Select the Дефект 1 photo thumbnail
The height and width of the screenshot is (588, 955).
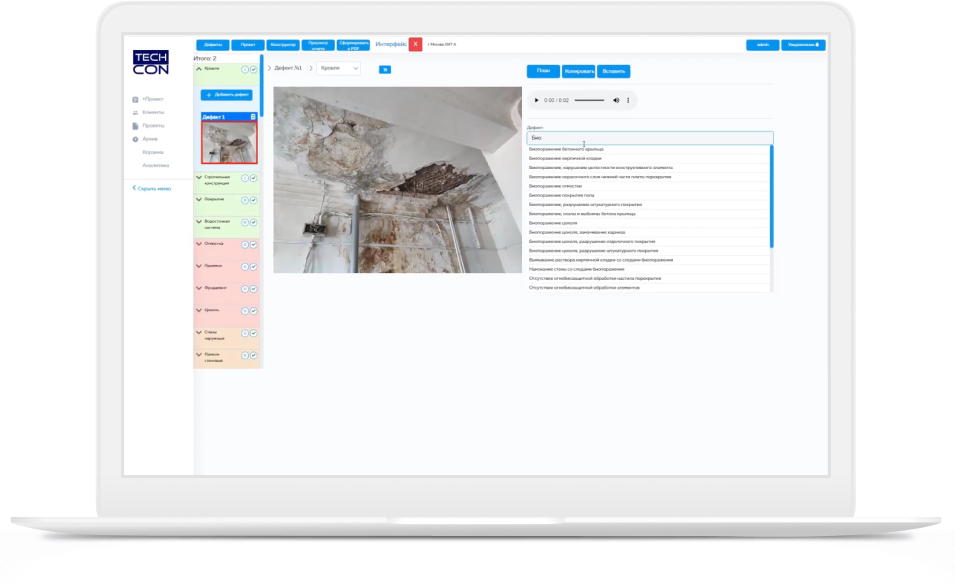click(x=229, y=142)
